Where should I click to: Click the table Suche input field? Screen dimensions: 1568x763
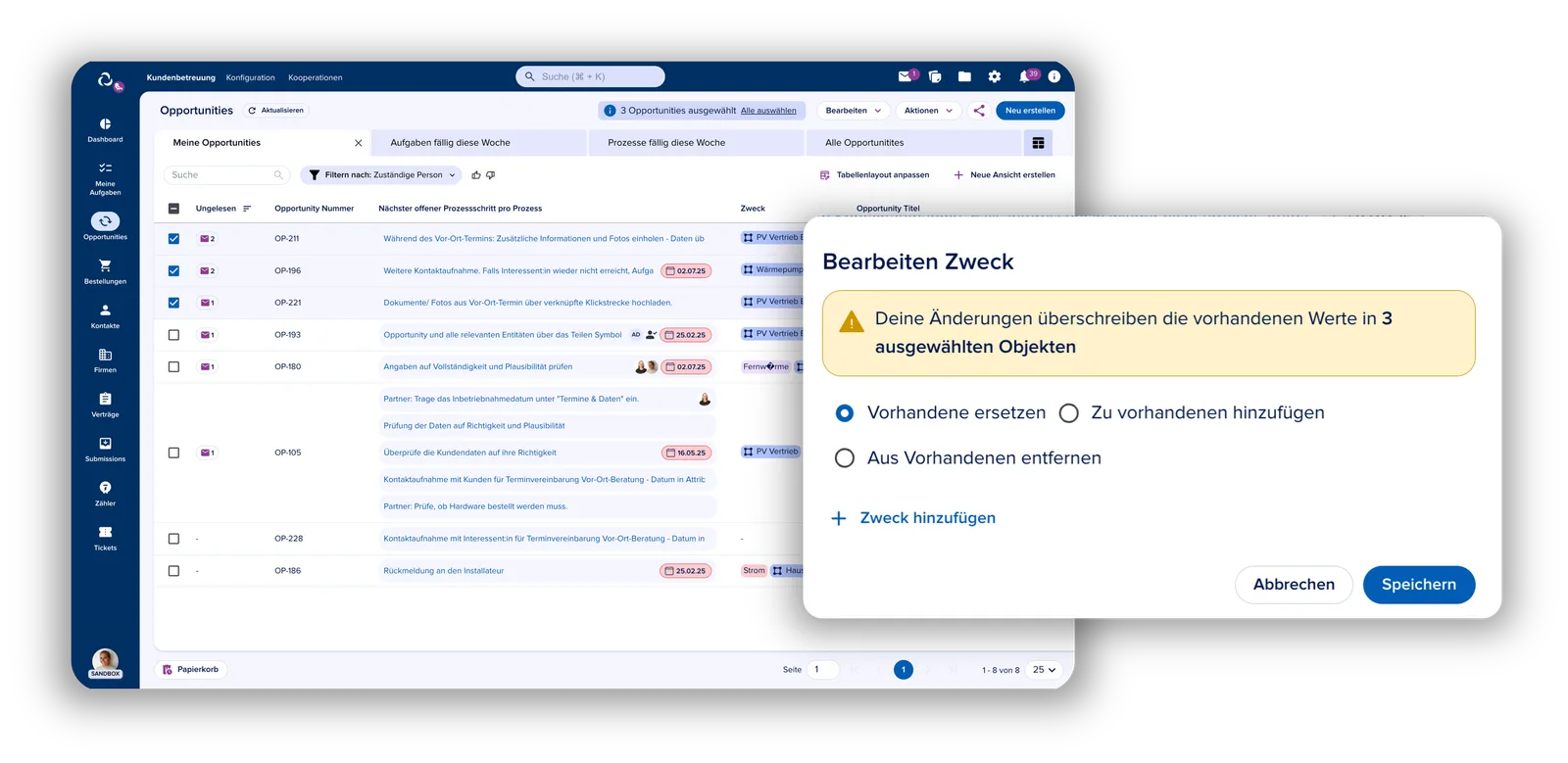point(226,175)
